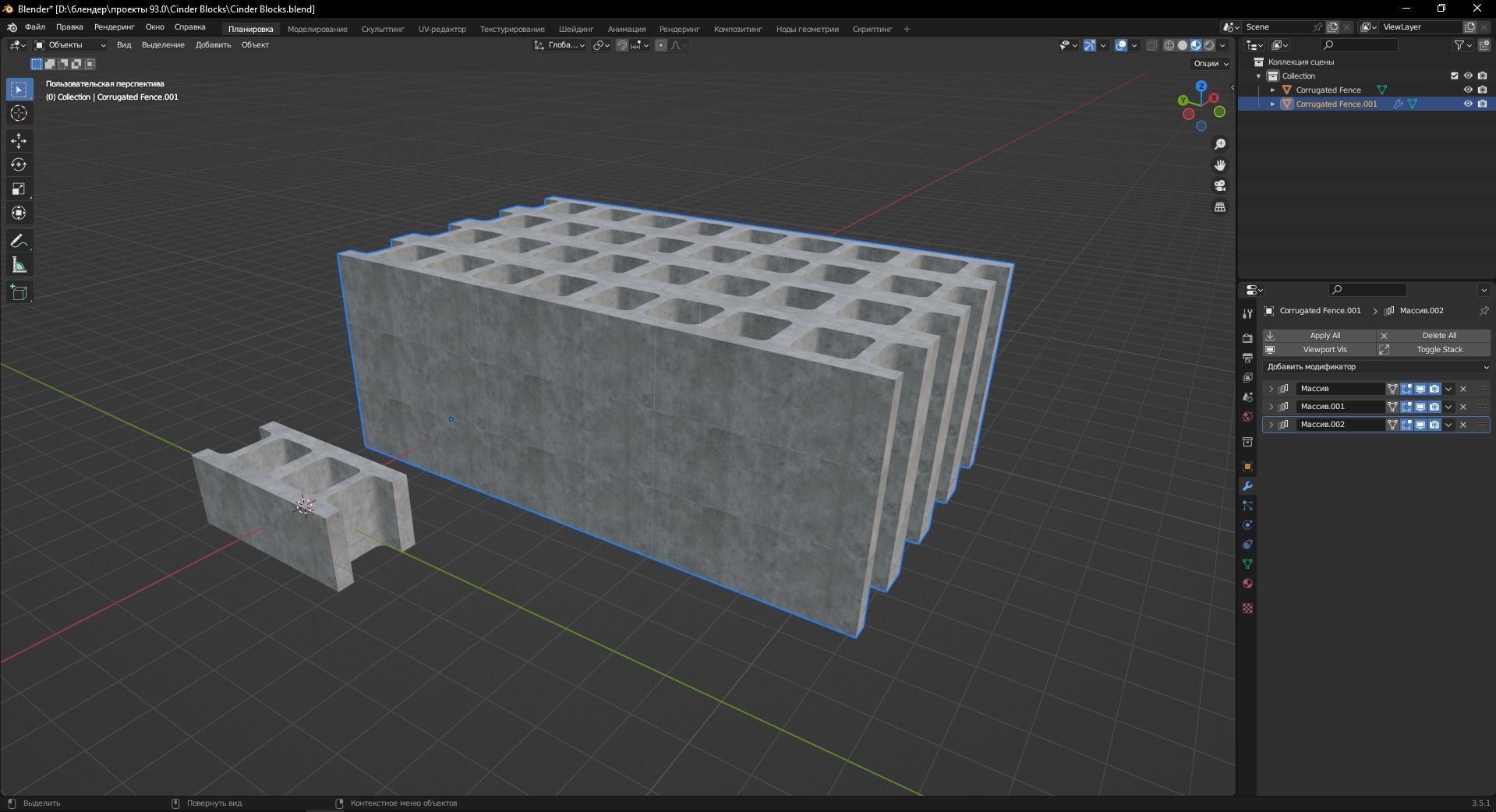Open the Массив modifier extra options arrow
The width and height of the screenshot is (1496, 812).
1448,389
